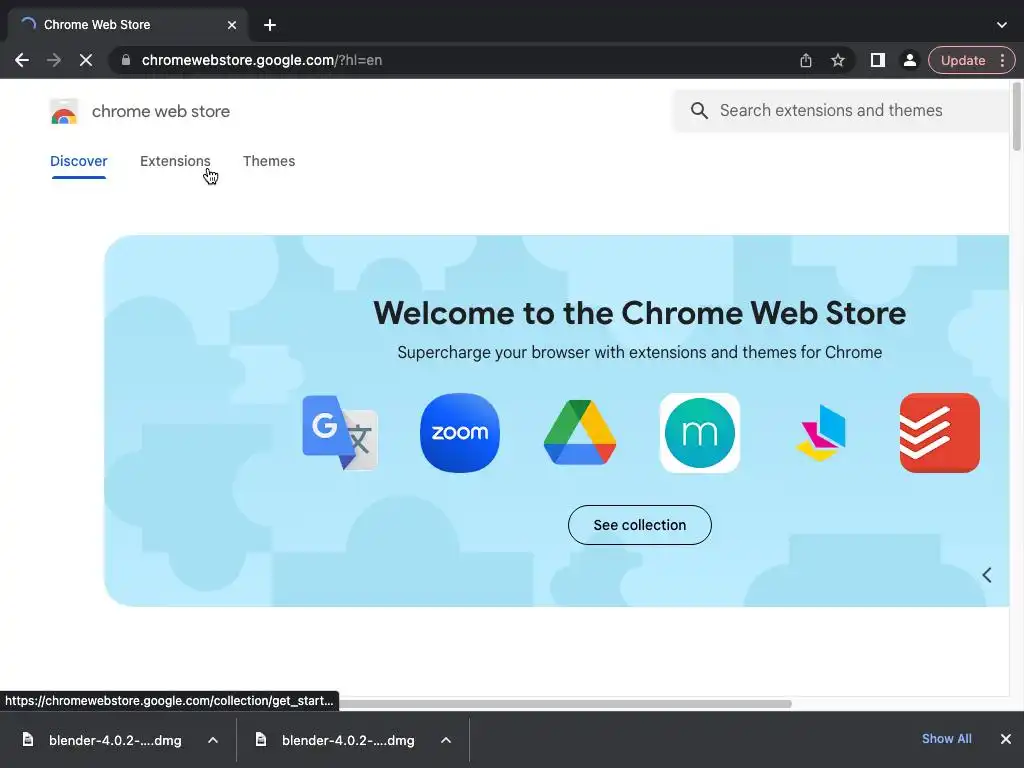This screenshot has height=768, width=1024.
Task: Expand options for second blender download
Action: tap(446, 740)
